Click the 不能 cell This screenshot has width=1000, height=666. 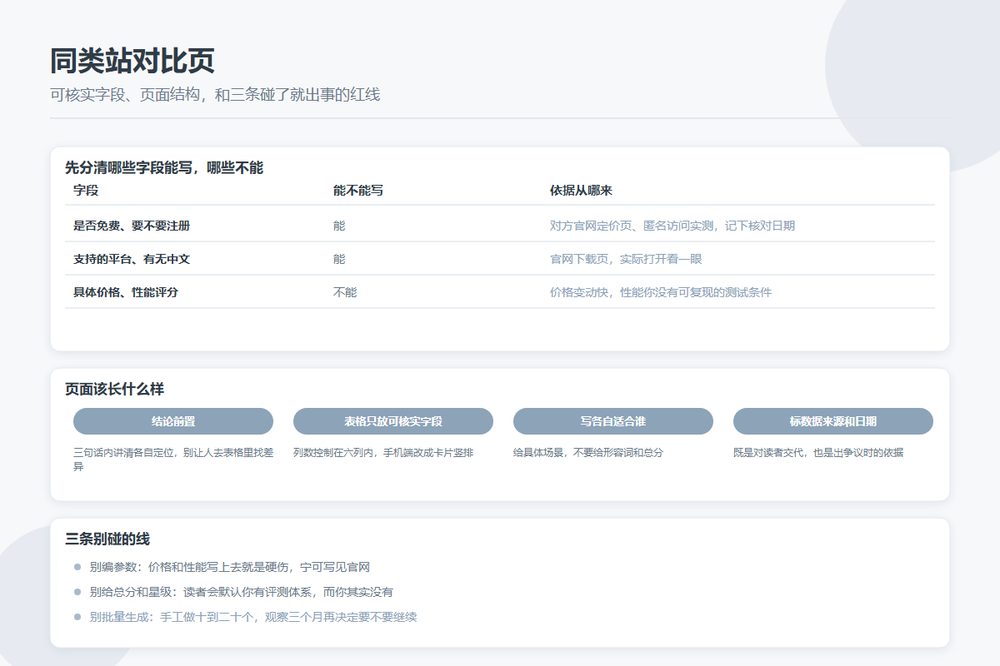coord(345,292)
